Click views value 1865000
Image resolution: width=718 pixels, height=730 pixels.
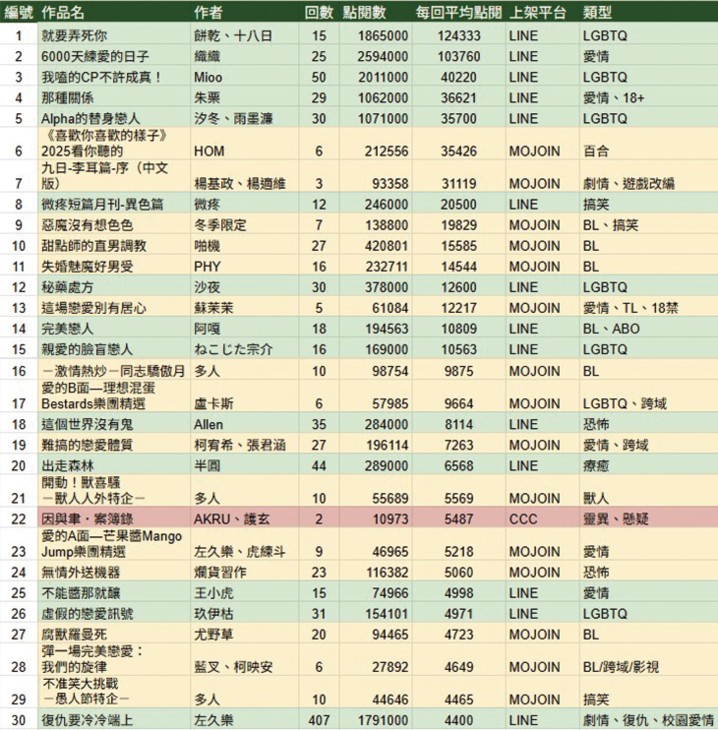[x=383, y=36]
